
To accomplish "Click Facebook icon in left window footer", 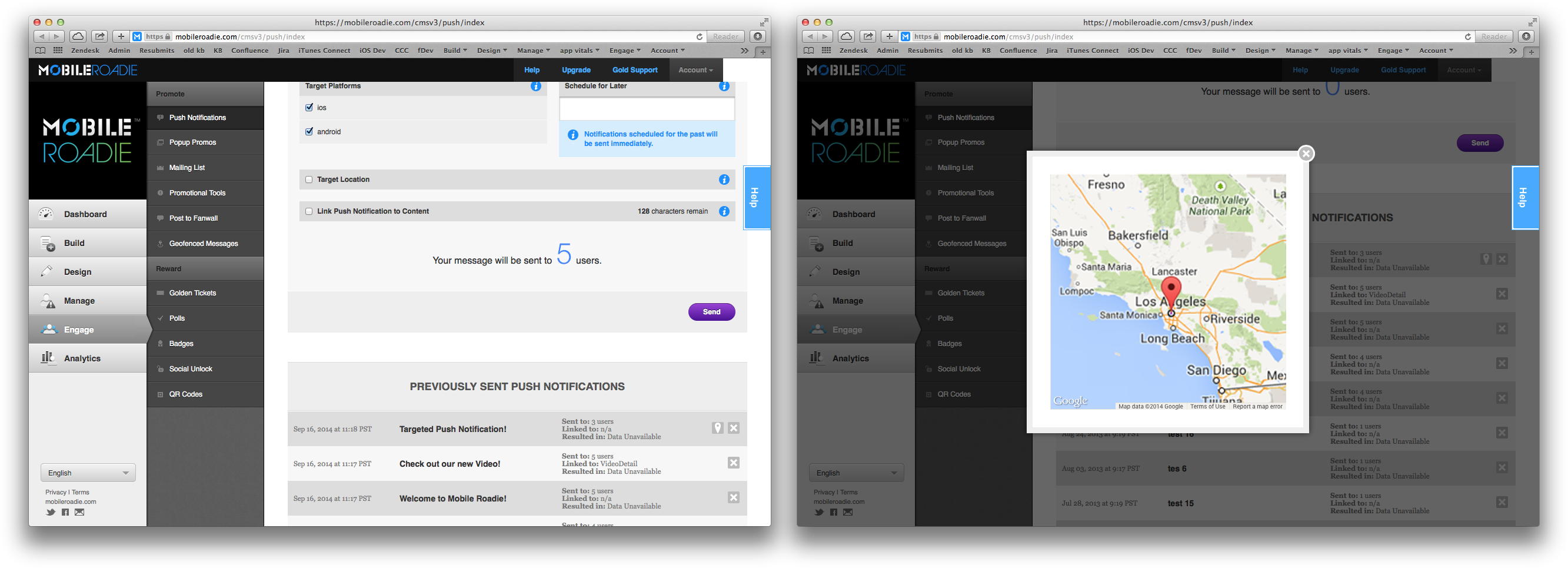I will [x=65, y=512].
